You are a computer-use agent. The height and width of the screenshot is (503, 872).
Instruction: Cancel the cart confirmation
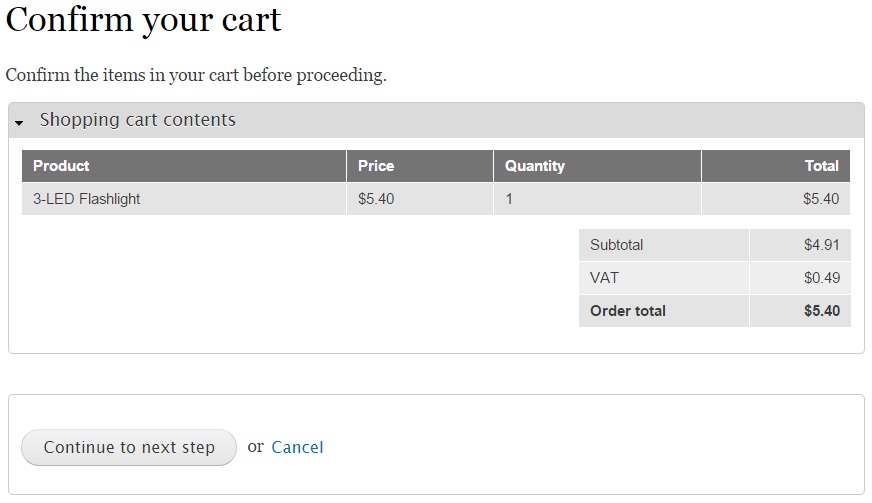297,447
